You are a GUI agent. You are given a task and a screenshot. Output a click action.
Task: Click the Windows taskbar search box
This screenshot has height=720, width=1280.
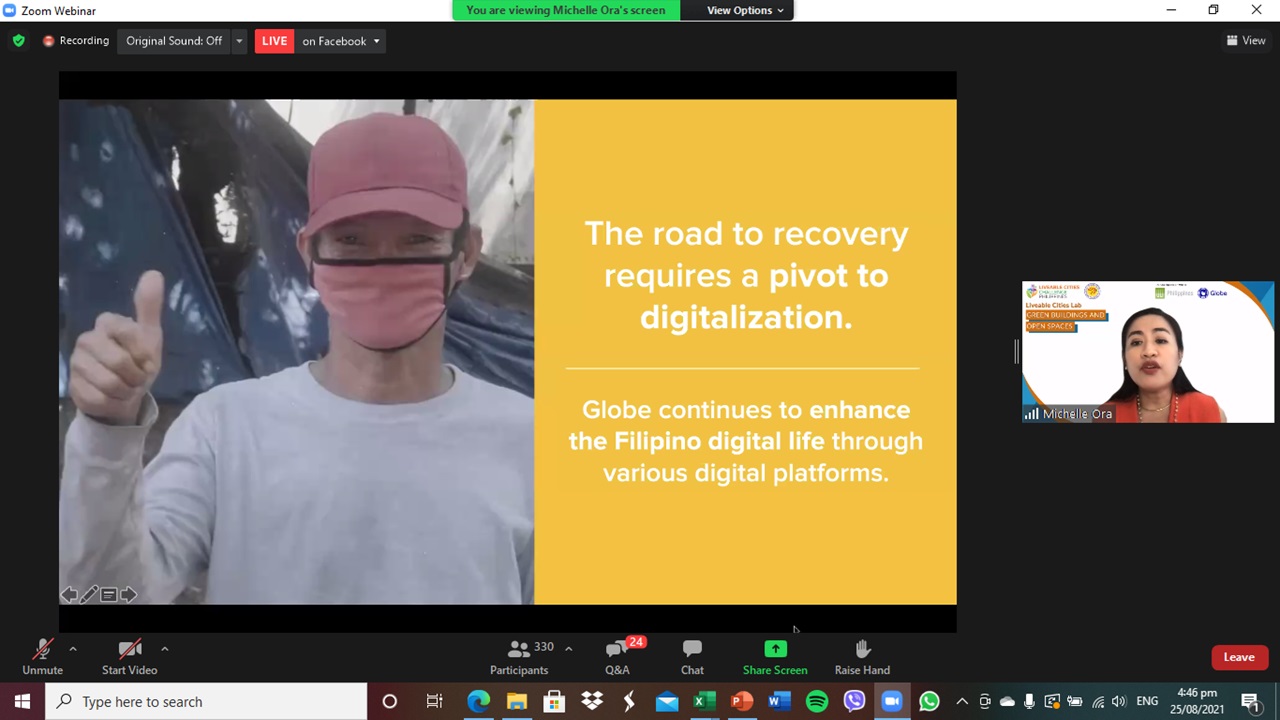207,702
